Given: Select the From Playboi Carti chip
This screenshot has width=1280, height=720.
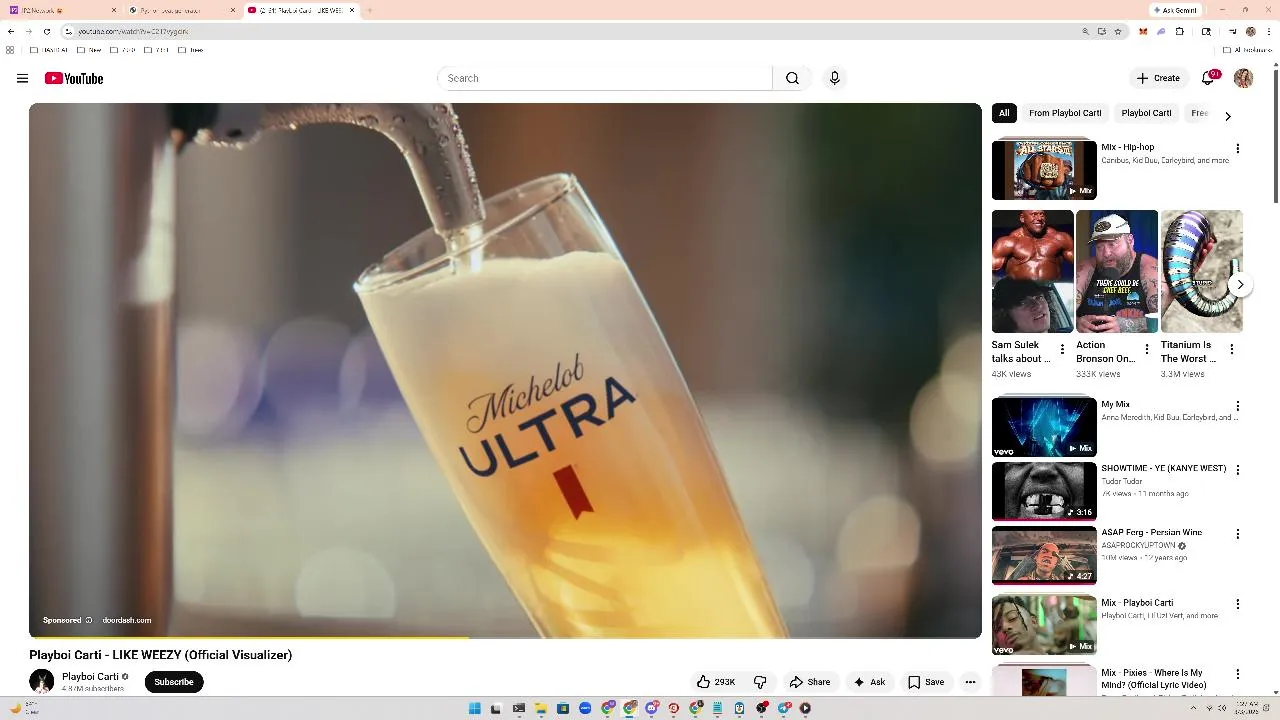Looking at the screenshot, I should 1065,113.
